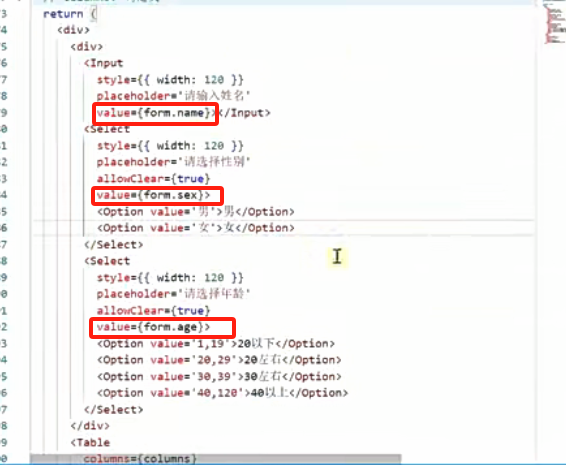Click the <Table opening tag
The height and width of the screenshot is (465, 566).
[90, 443]
